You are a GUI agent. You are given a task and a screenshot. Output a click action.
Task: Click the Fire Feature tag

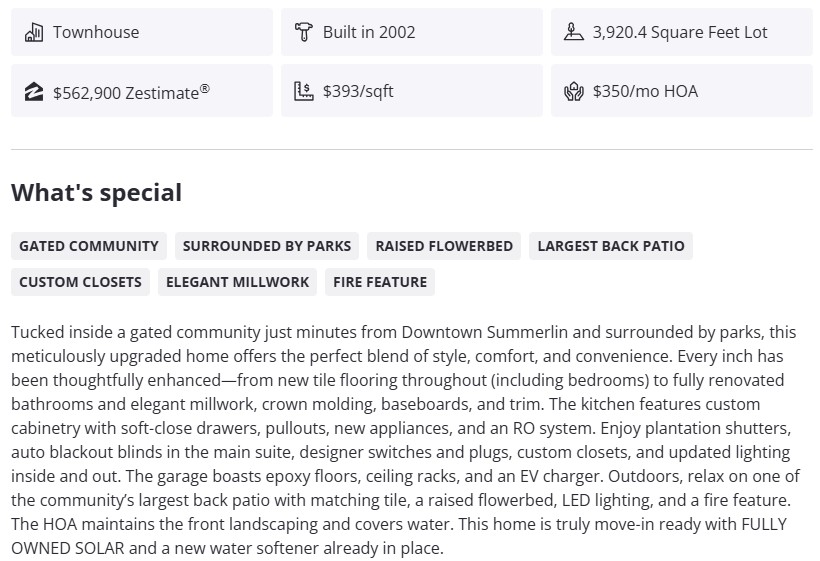coord(380,282)
